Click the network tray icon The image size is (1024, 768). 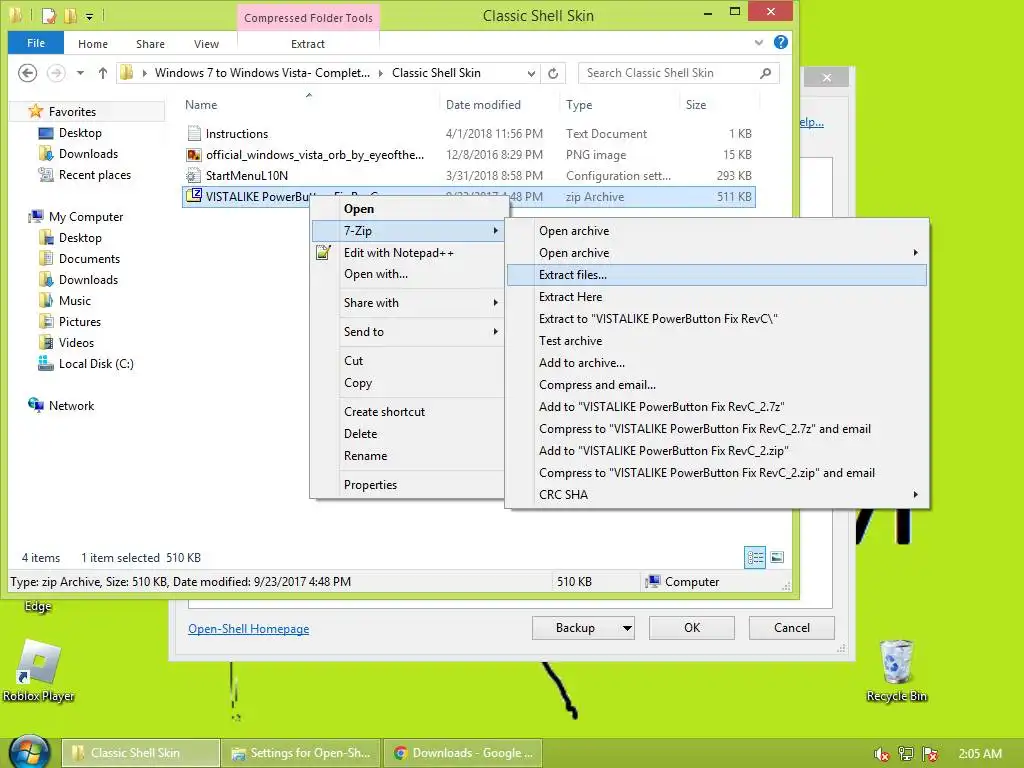[x=906, y=754]
